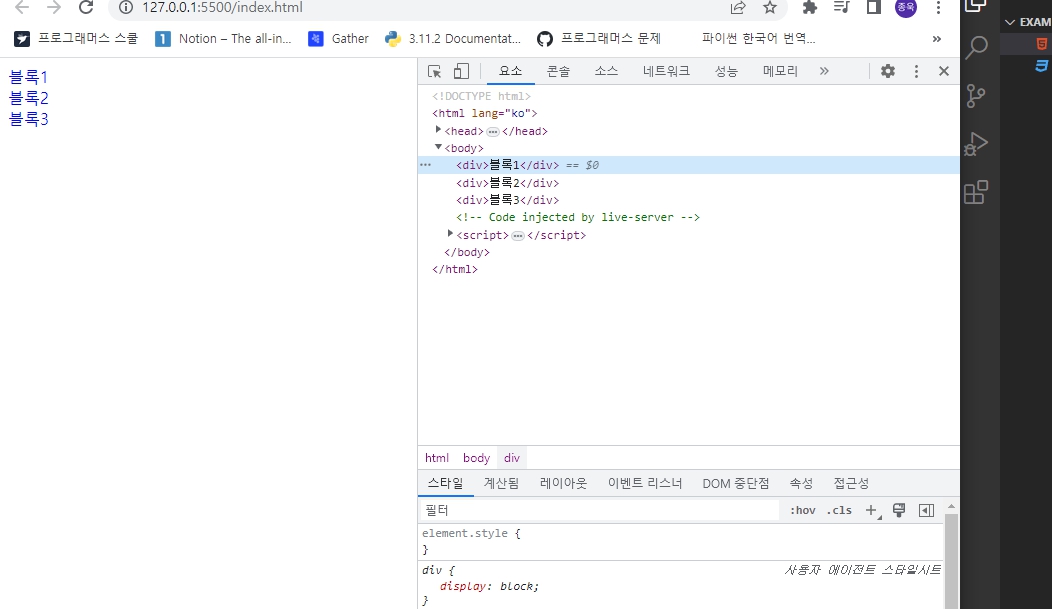This screenshot has width=1052, height=609.
Task: Select div in DOM breadcrumb
Action: point(512,458)
